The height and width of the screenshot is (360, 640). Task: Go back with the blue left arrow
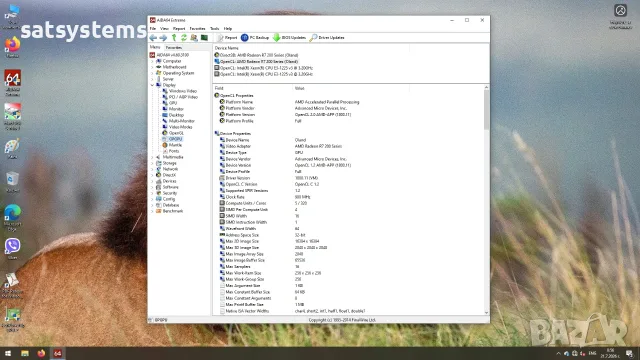click(153, 38)
